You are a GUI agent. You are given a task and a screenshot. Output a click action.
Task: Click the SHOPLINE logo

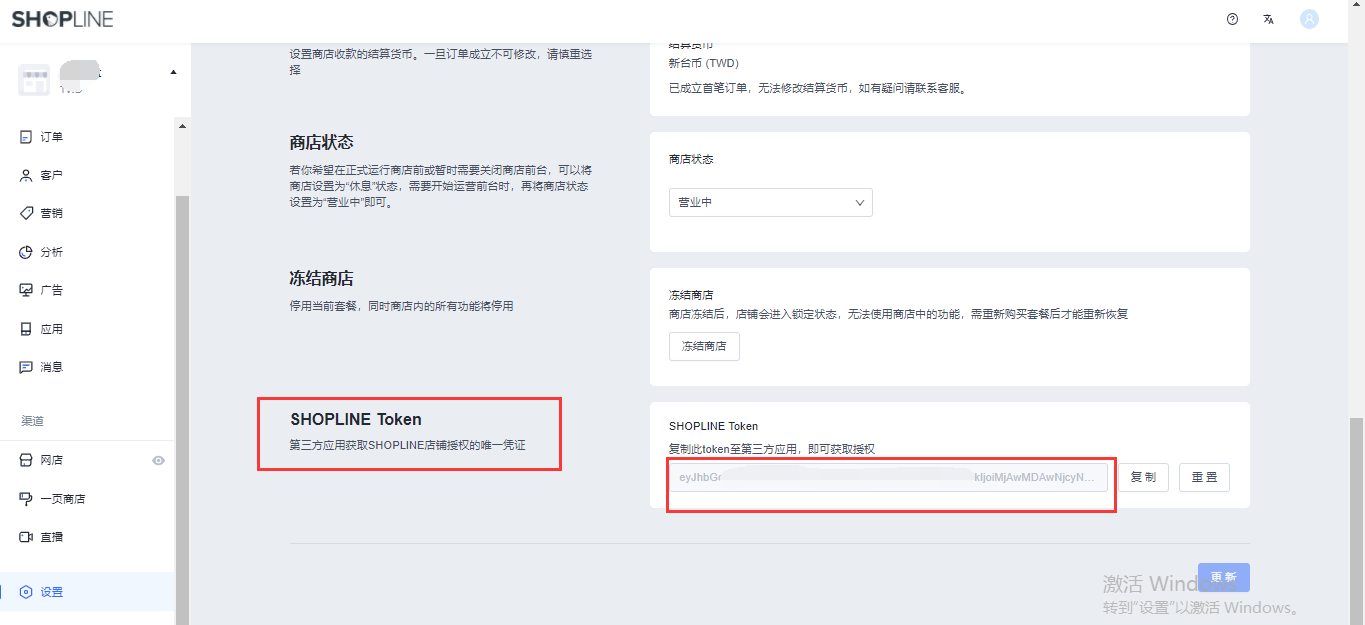63,19
